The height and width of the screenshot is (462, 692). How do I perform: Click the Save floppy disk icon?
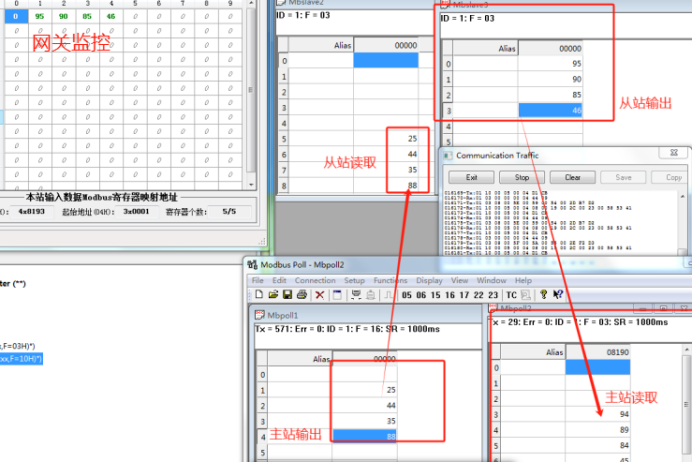[x=287, y=295]
